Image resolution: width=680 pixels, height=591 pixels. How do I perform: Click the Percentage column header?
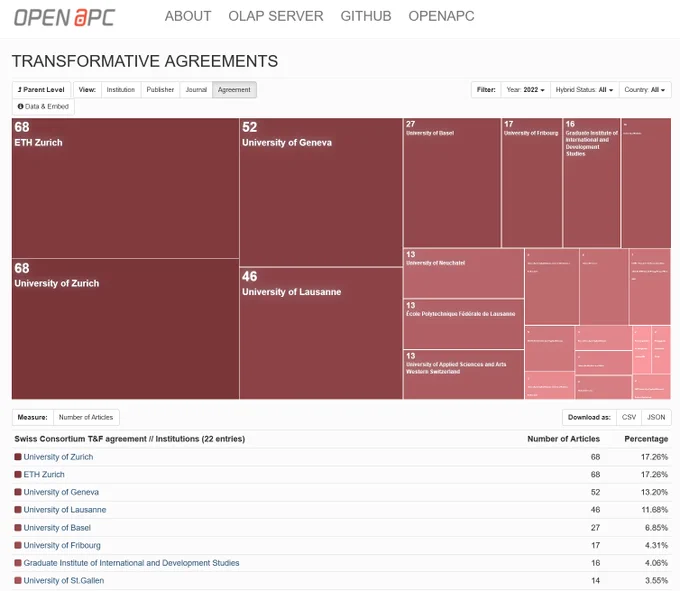(646, 439)
